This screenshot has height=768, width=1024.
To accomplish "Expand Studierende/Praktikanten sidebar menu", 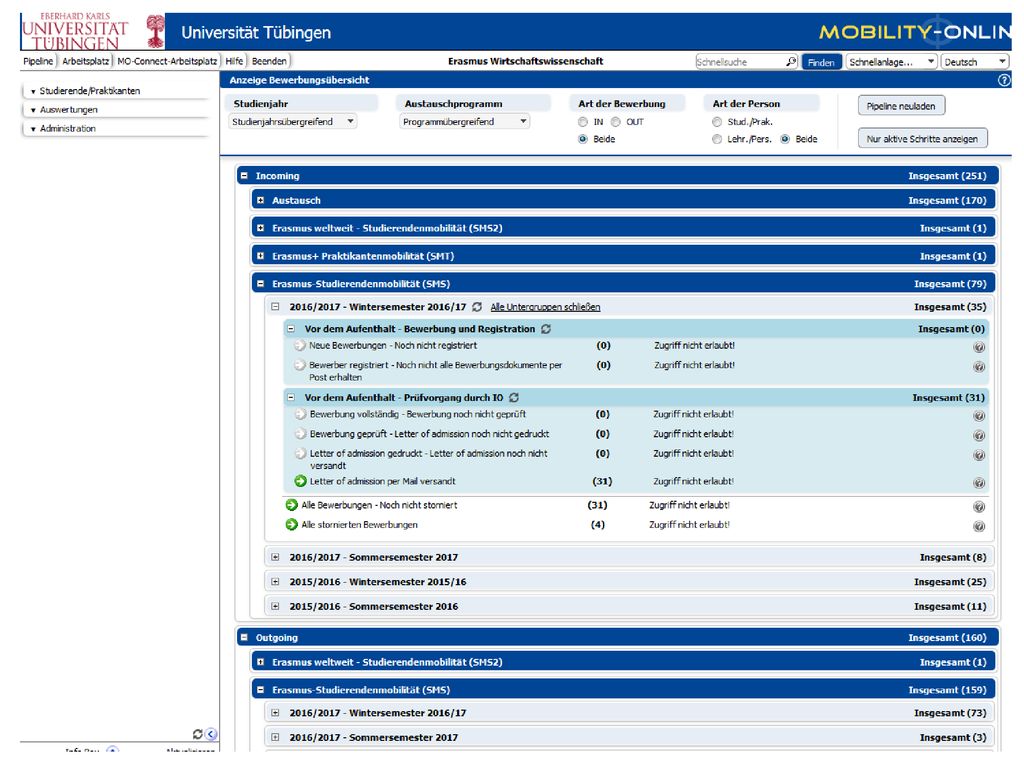I will tap(115, 91).
